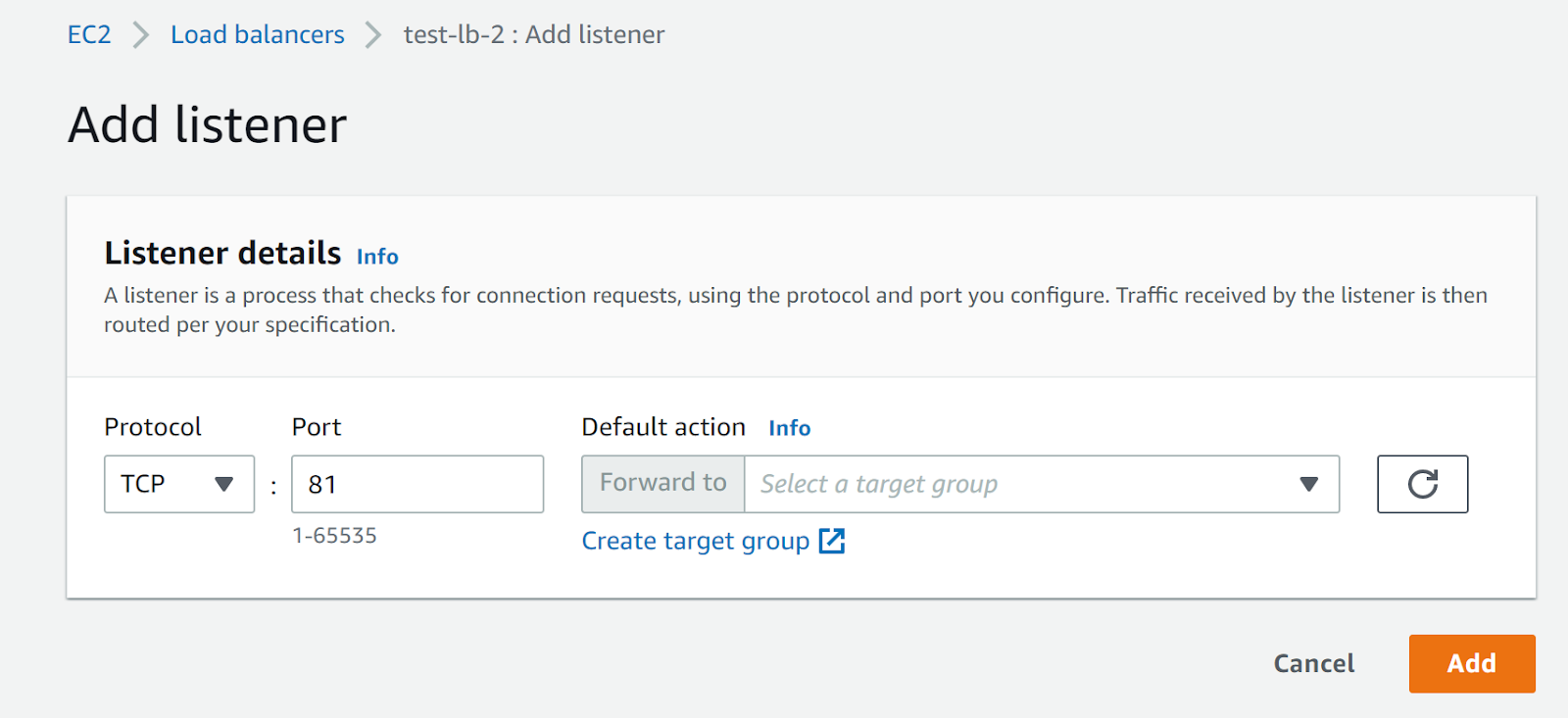Click the breadcrumb chevron after Load balancers
Image resolution: width=1568 pixels, height=718 pixels.
(373, 35)
